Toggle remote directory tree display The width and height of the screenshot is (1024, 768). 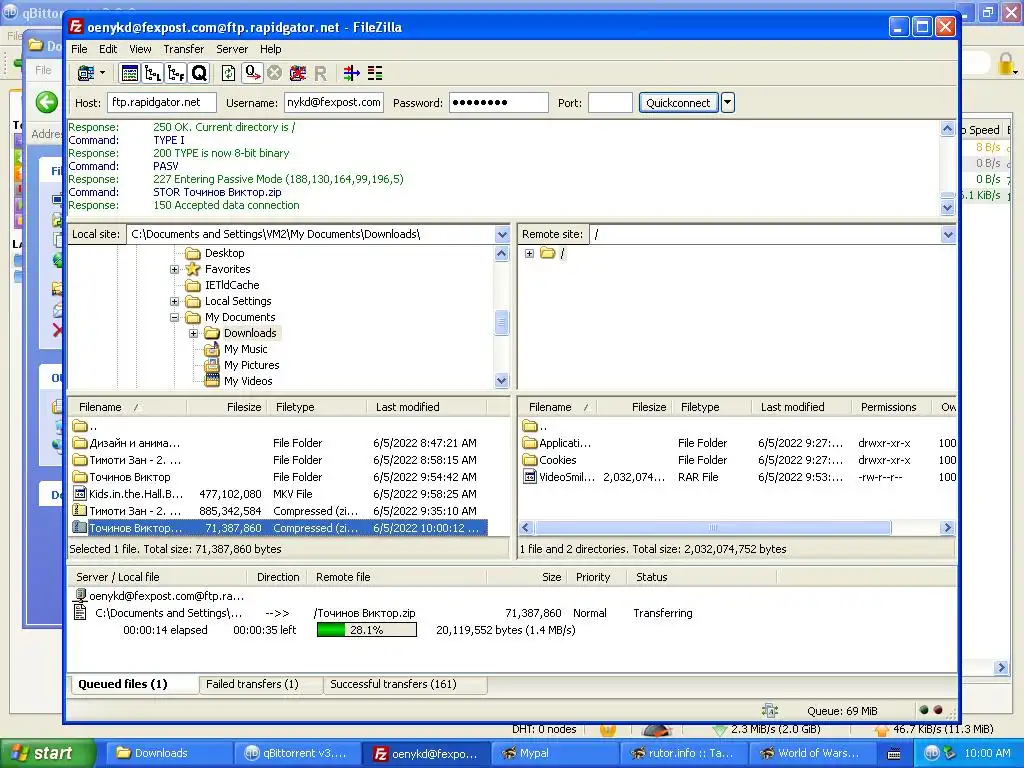pyautogui.click(x=176, y=73)
